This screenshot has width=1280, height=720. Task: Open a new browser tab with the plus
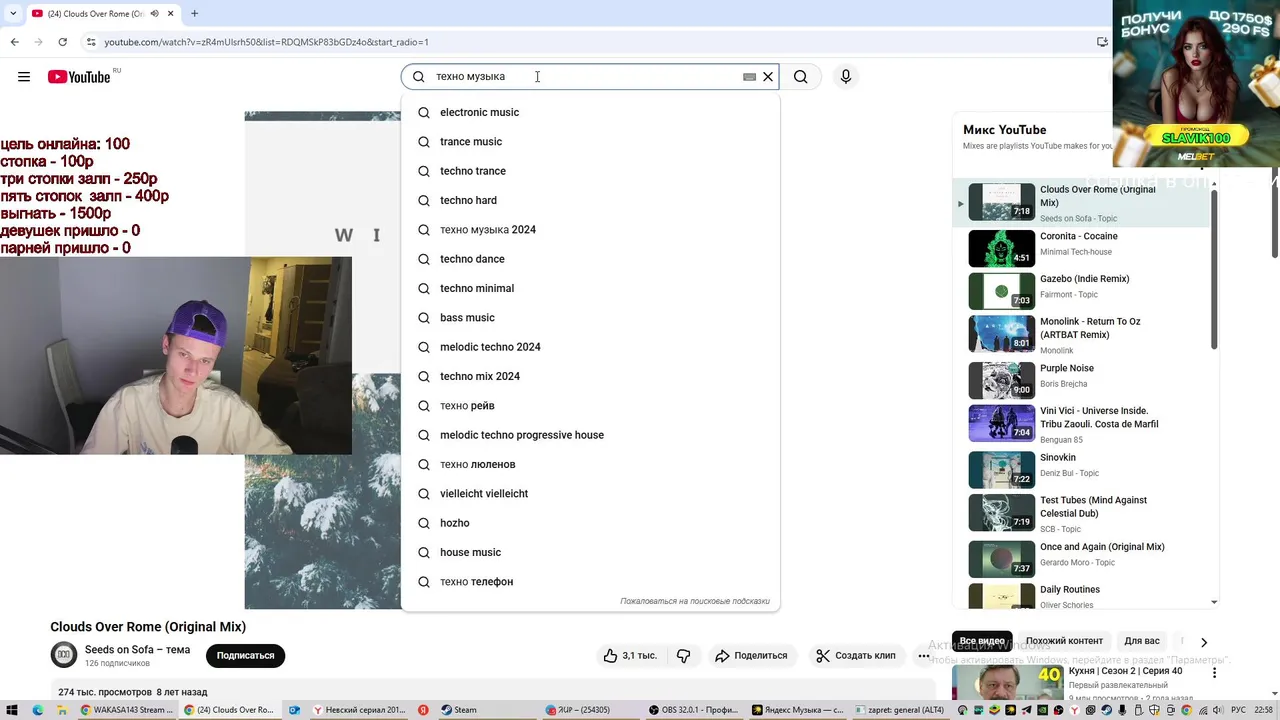[x=194, y=14]
